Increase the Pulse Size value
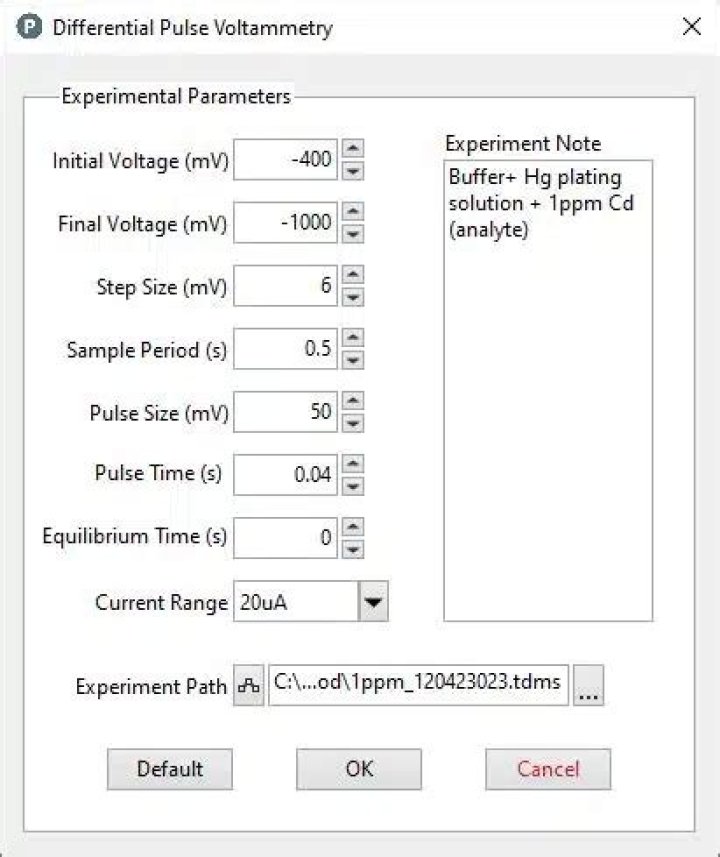This screenshot has width=720, height=857. click(353, 401)
